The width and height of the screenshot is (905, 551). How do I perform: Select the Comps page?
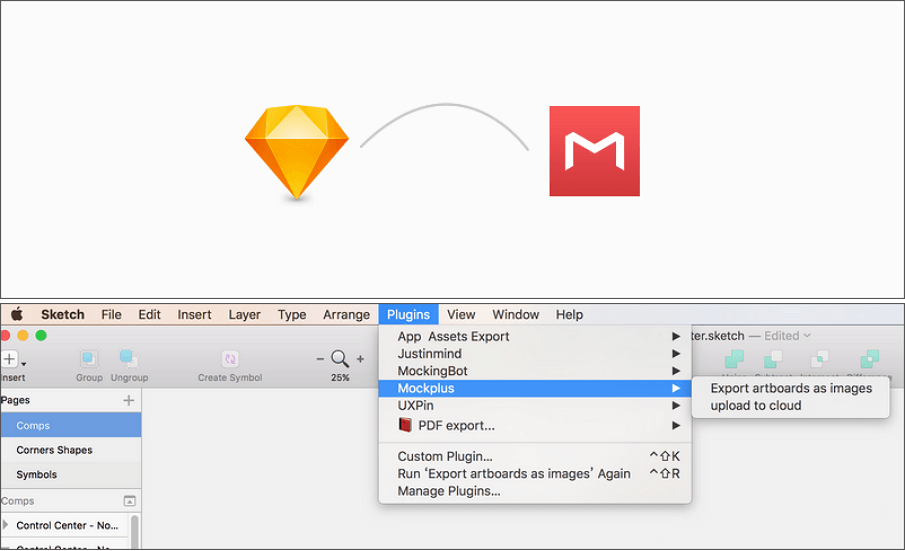point(70,425)
